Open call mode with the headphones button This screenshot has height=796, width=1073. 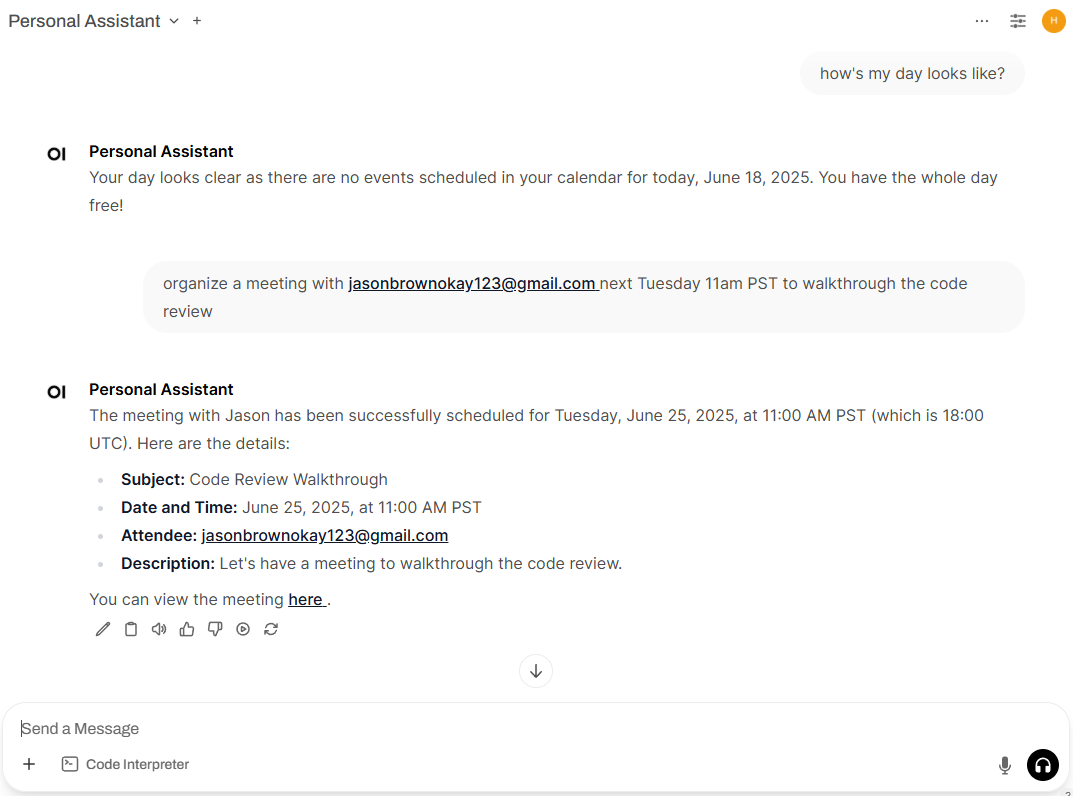pyautogui.click(x=1042, y=765)
